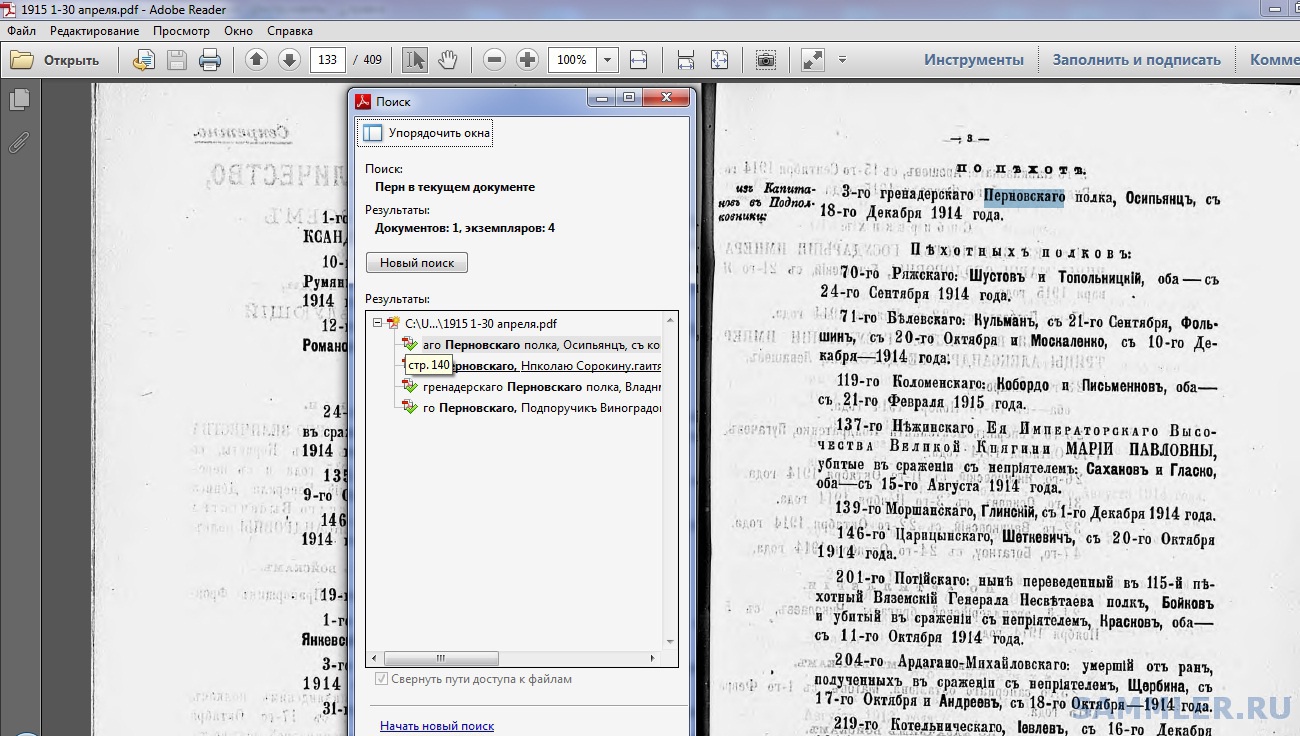The image size is (1300, 736).
Task: Open the Заполнить и подписать pane
Action: pos(1136,60)
